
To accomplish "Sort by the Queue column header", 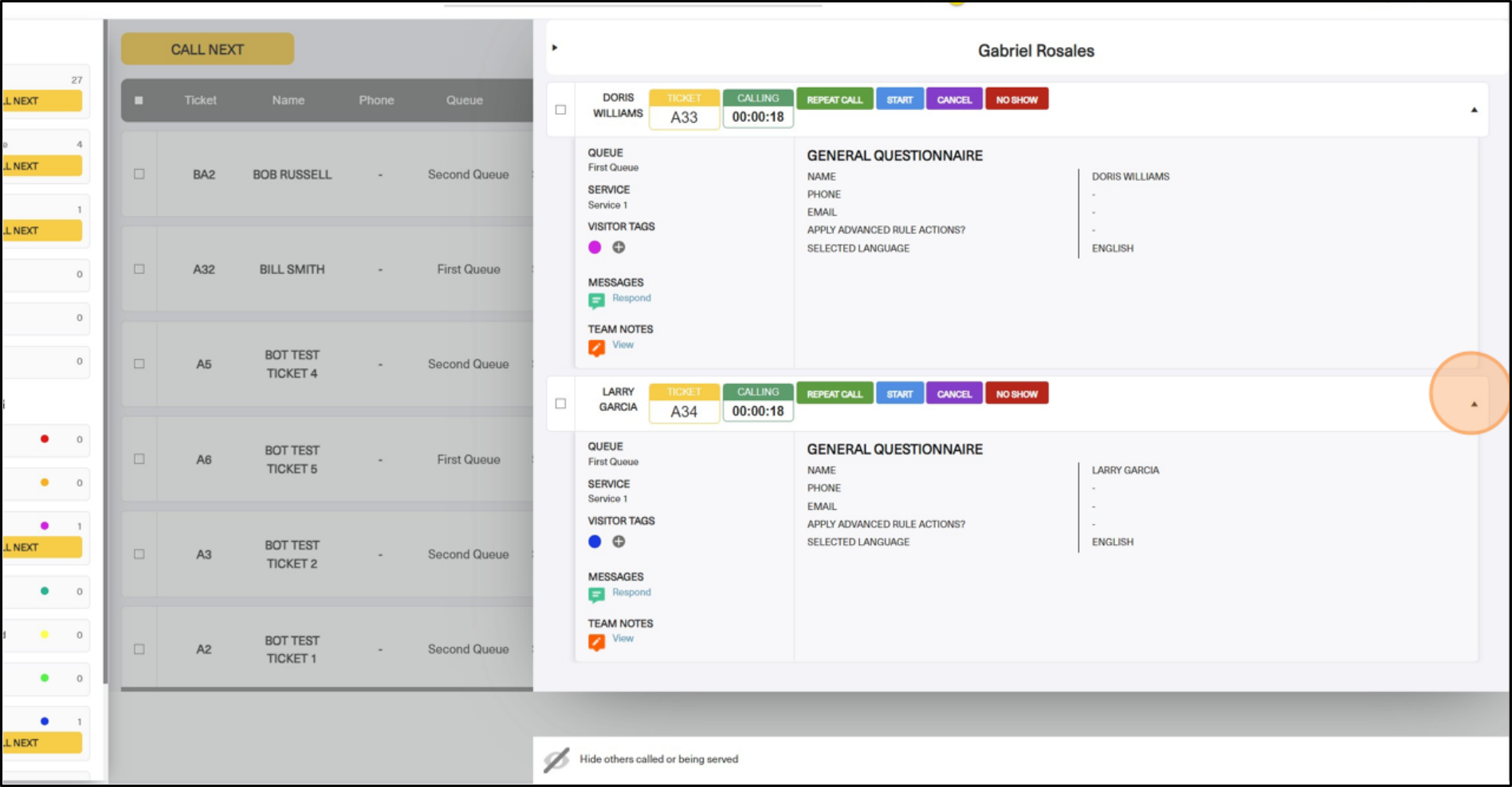I will coord(464,100).
